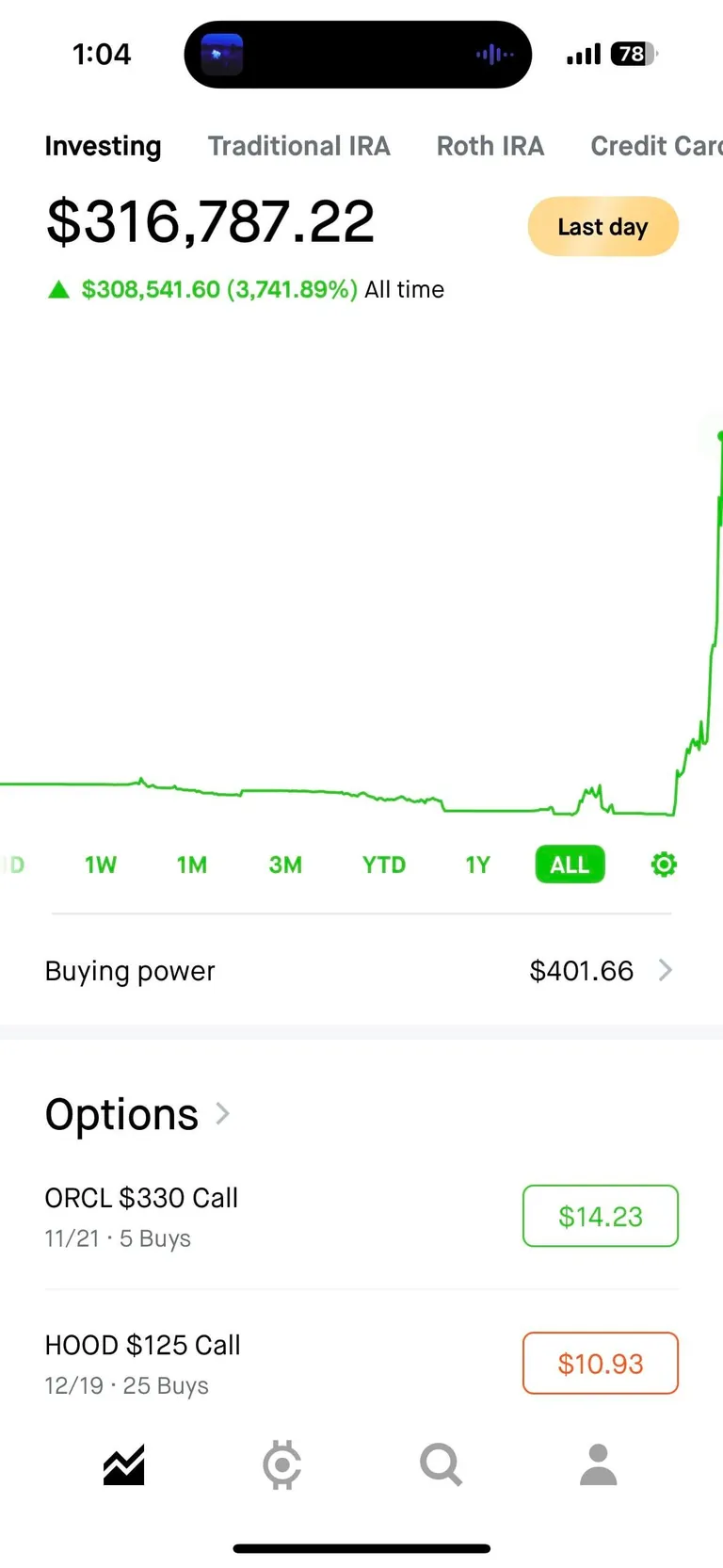The height and width of the screenshot is (1568, 723).
Task: Tap the HOOD $10.93 price button
Action: click(x=601, y=1363)
